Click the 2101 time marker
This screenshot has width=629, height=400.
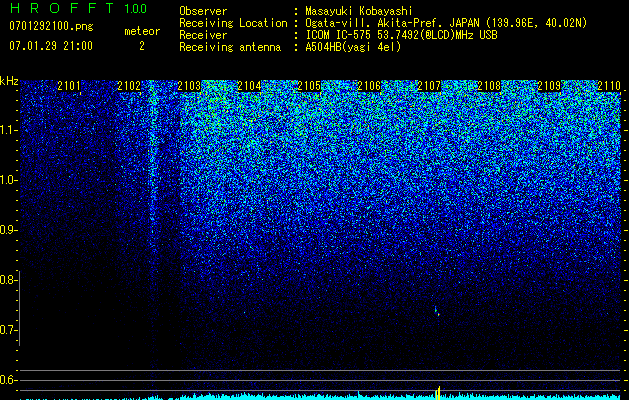pos(69,86)
